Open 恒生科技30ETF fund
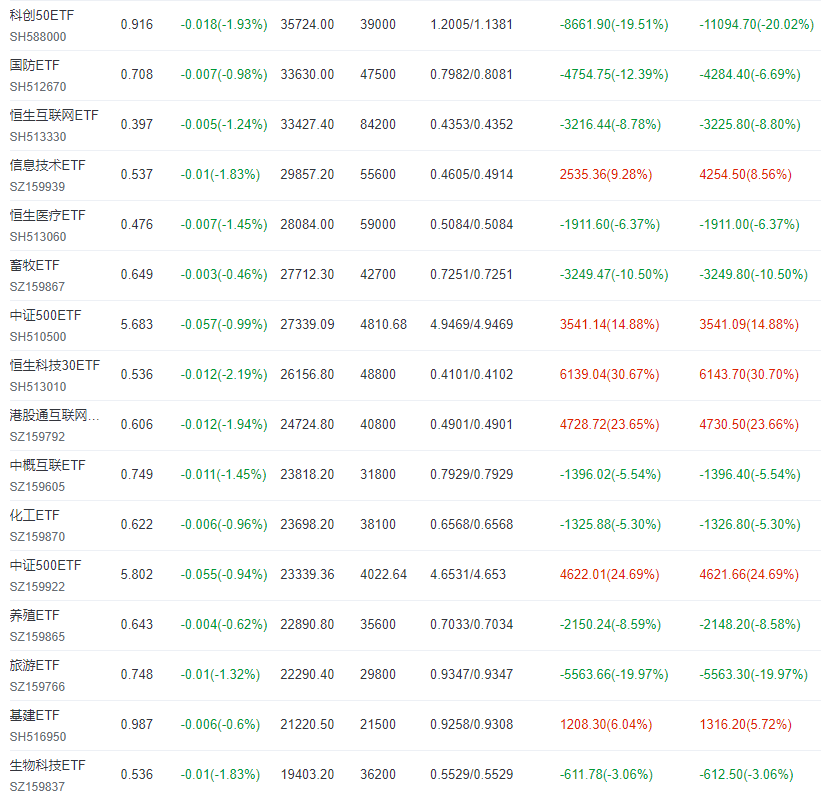This screenshot has width=821, height=799. pyautogui.click(x=54, y=365)
